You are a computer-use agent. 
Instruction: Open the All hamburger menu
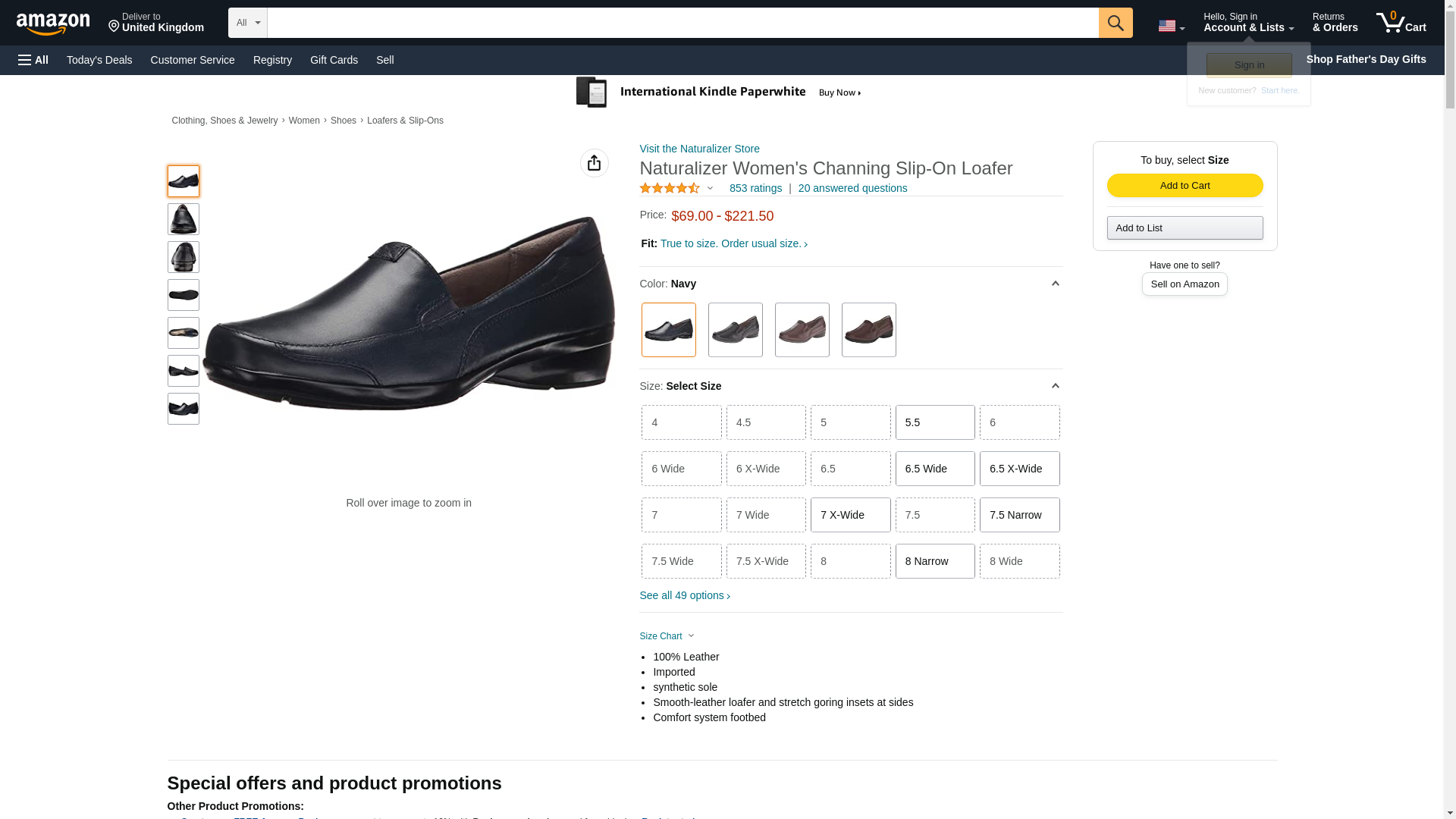tap(33, 60)
